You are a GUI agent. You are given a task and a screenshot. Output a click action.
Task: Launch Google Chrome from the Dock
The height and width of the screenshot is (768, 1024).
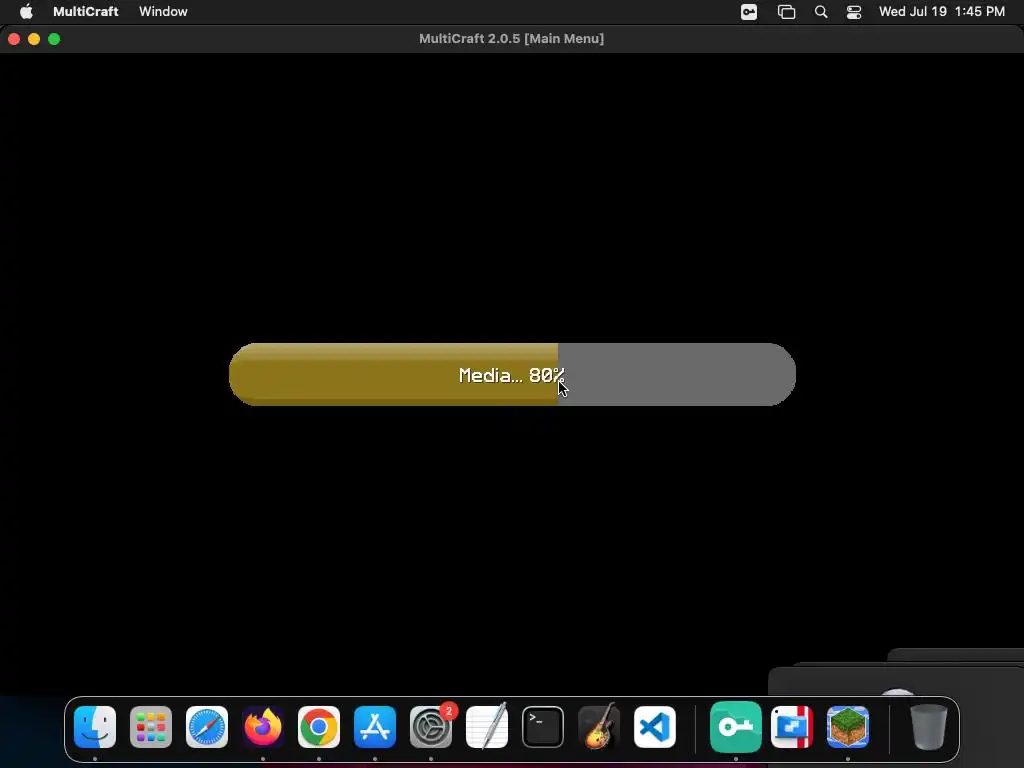(x=319, y=727)
